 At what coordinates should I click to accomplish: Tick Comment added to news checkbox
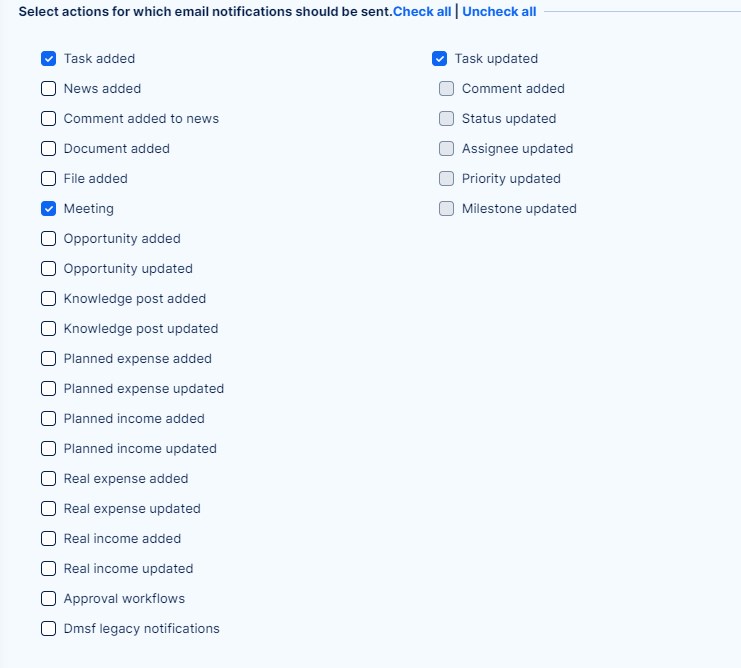[x=48, y=119]
